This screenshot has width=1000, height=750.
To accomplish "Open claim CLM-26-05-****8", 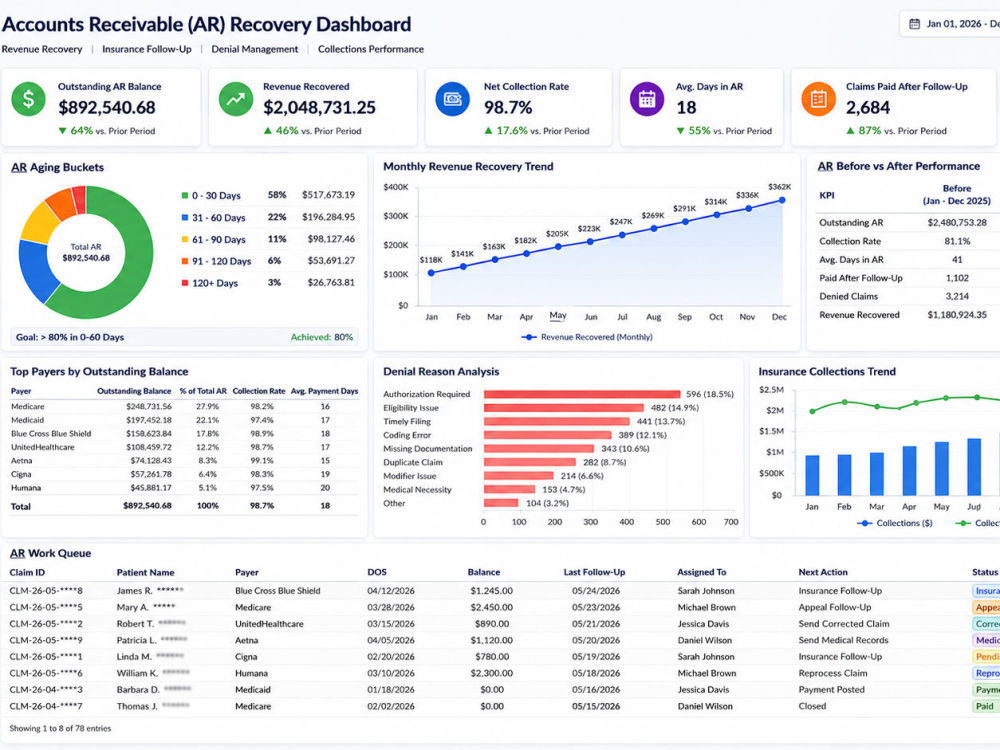I will [46, 591].
